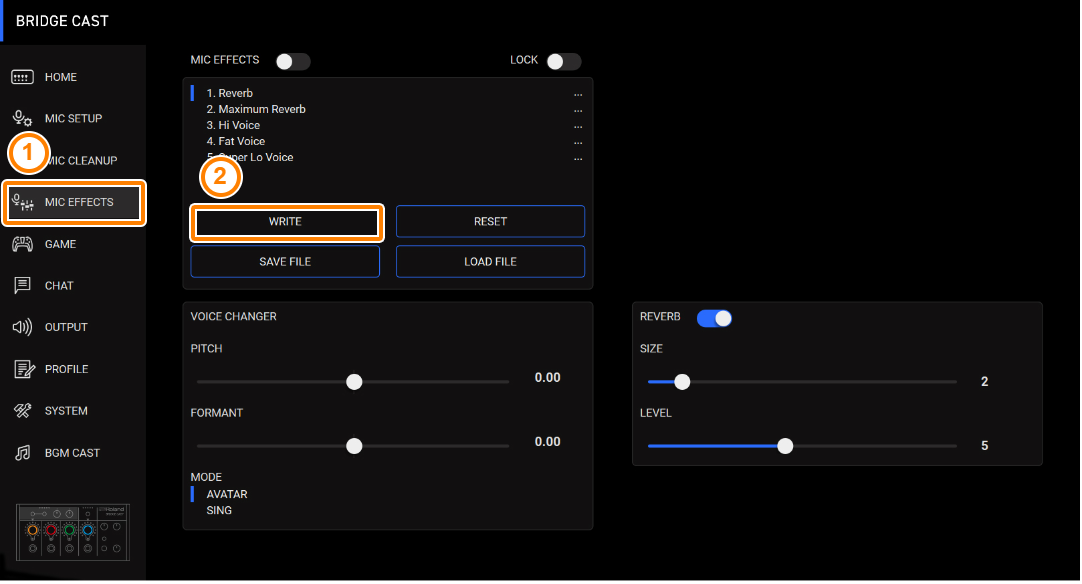1082x584 pixels.
Task: Open the BGM CAST page label
Action: pyautogui.click(x=72, y=453)
